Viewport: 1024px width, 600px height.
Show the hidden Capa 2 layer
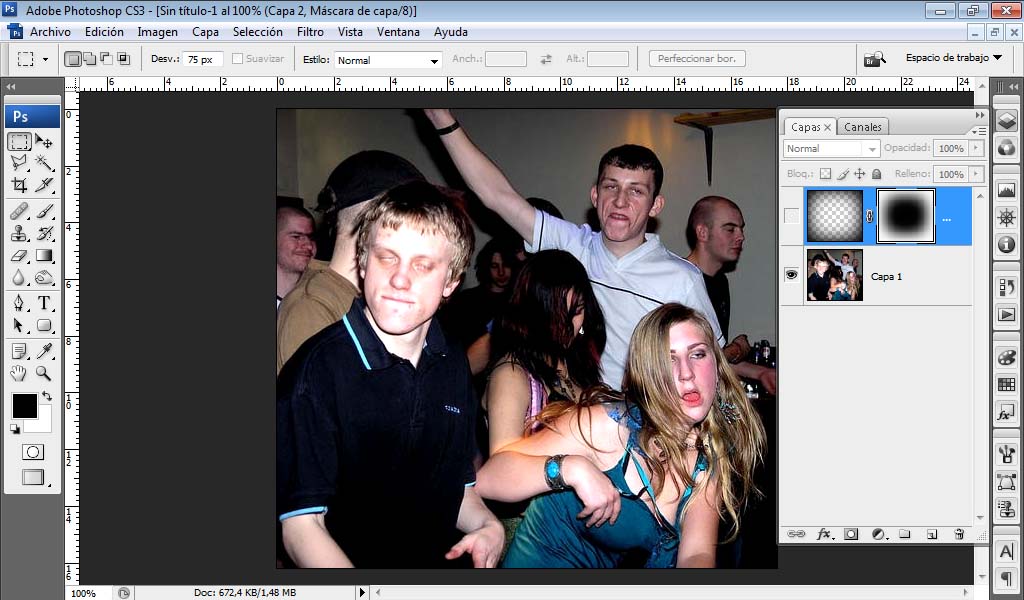(x=792, y=215)
